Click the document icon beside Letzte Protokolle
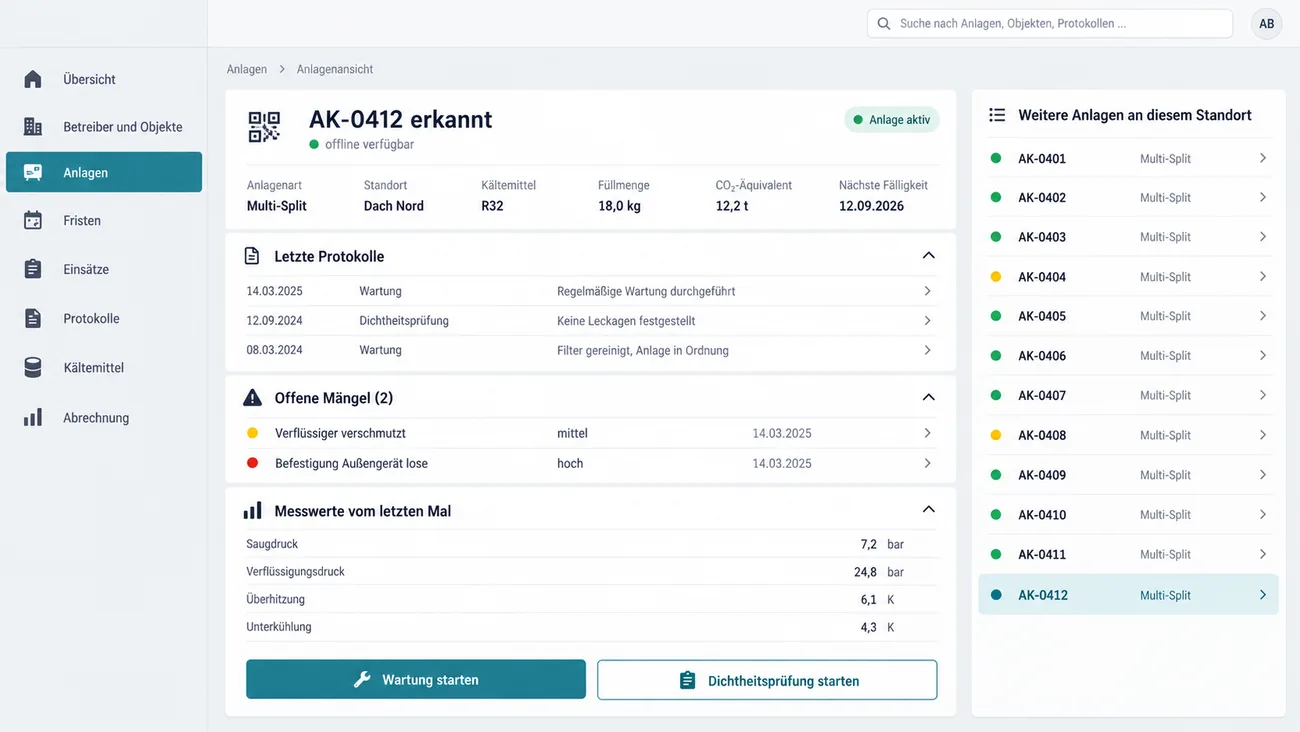Image resolution: width=1300 pixels, height=732 pixels. click(x=253, y=256)
